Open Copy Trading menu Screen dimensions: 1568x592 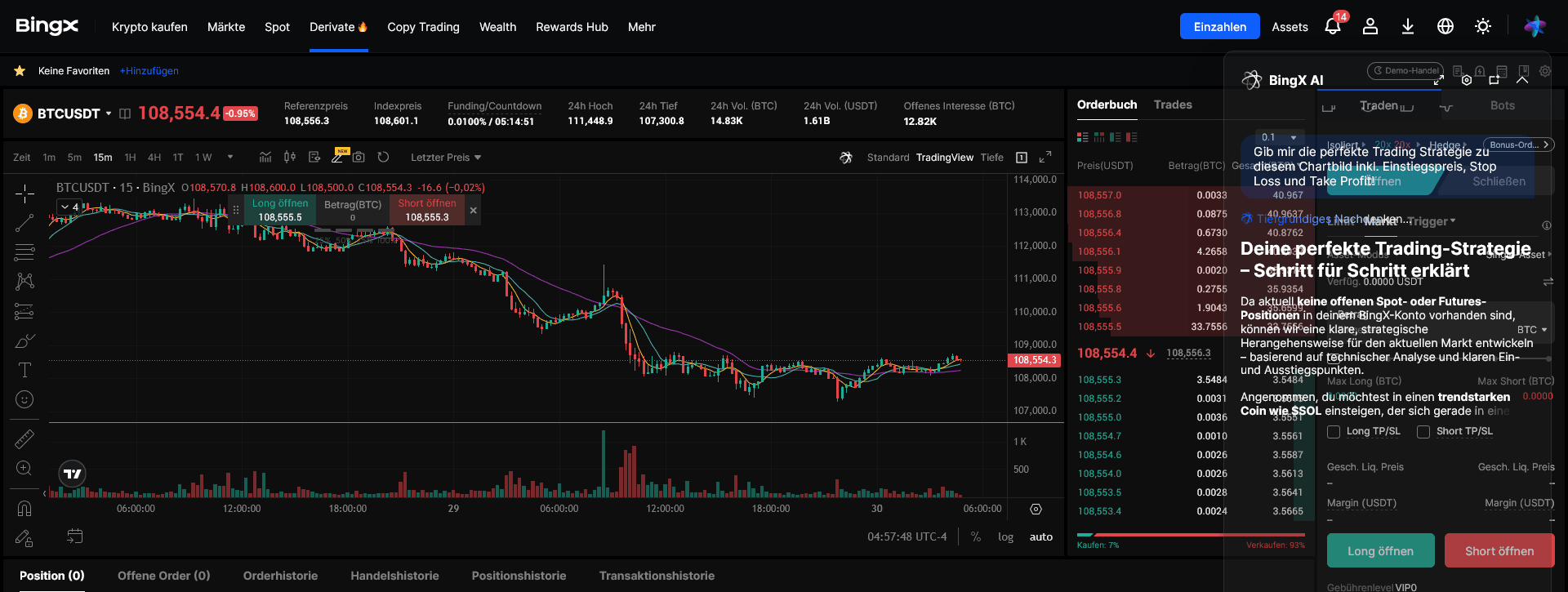pos(423,27)
